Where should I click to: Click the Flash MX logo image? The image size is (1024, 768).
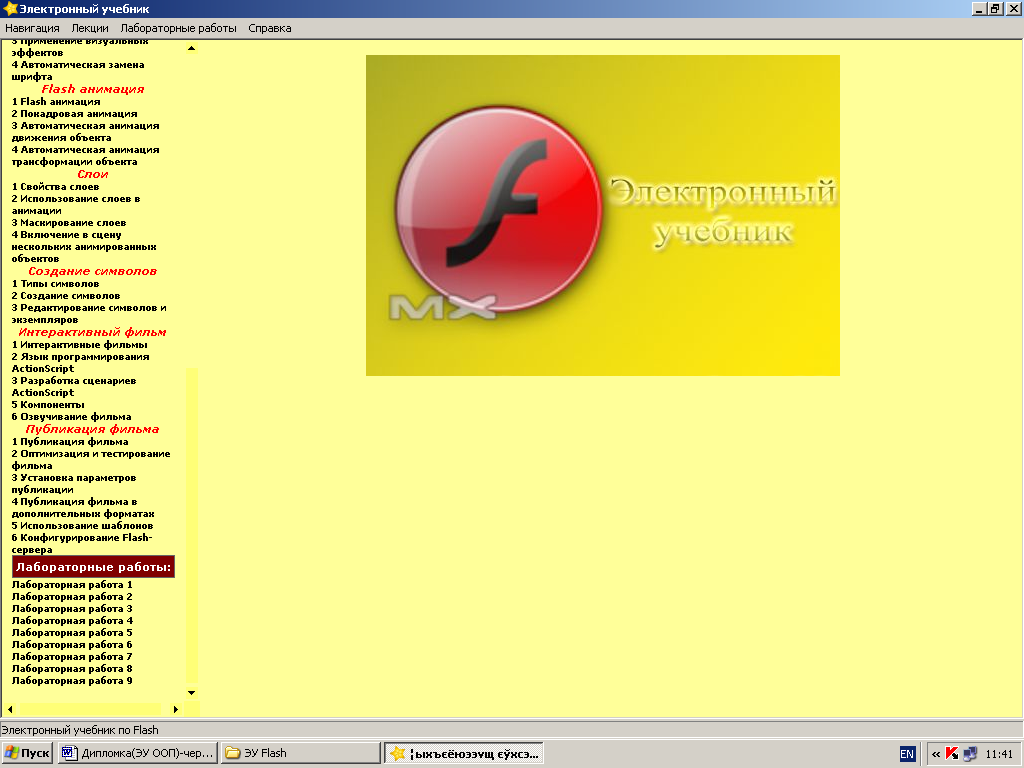point(602,215)
